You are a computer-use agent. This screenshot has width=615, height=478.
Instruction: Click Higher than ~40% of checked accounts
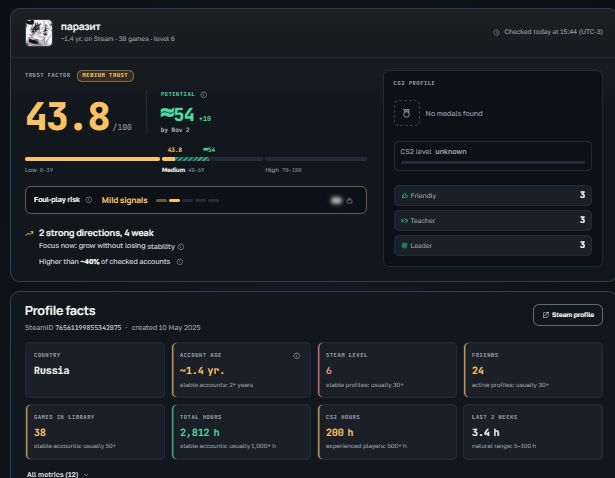tap(104, 262)
